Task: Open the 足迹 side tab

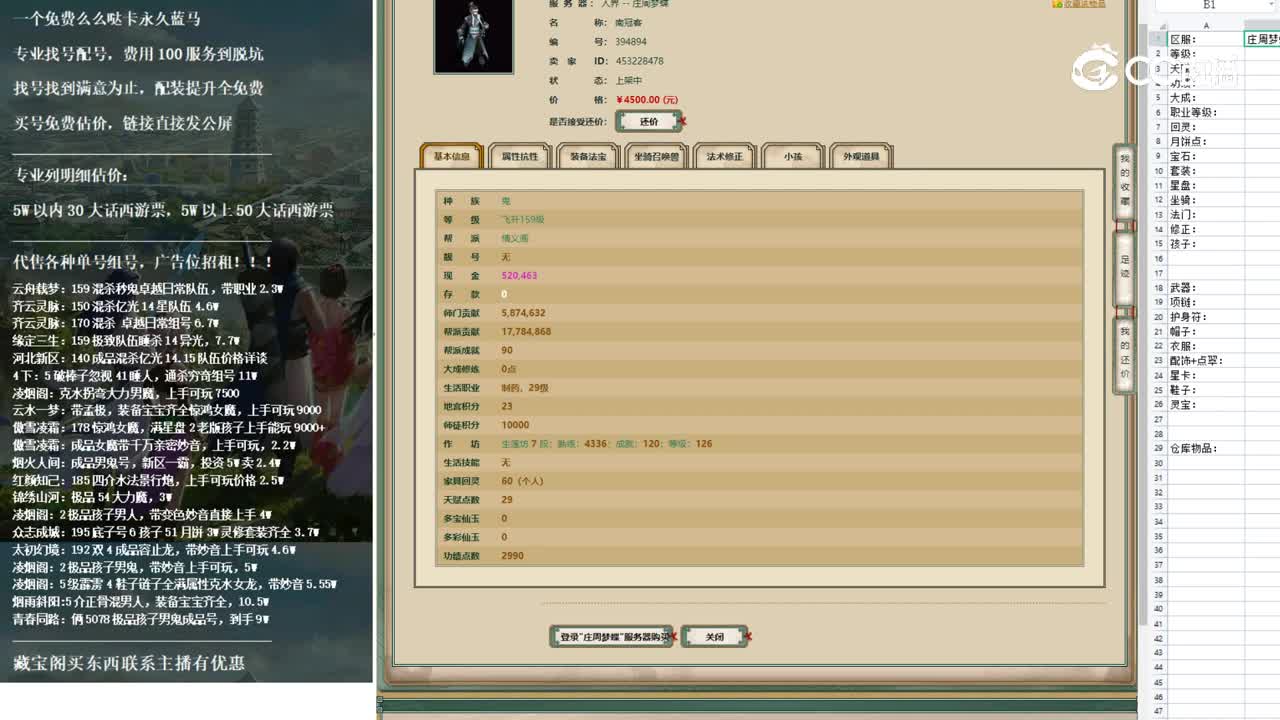Action: coord(1124,267)
